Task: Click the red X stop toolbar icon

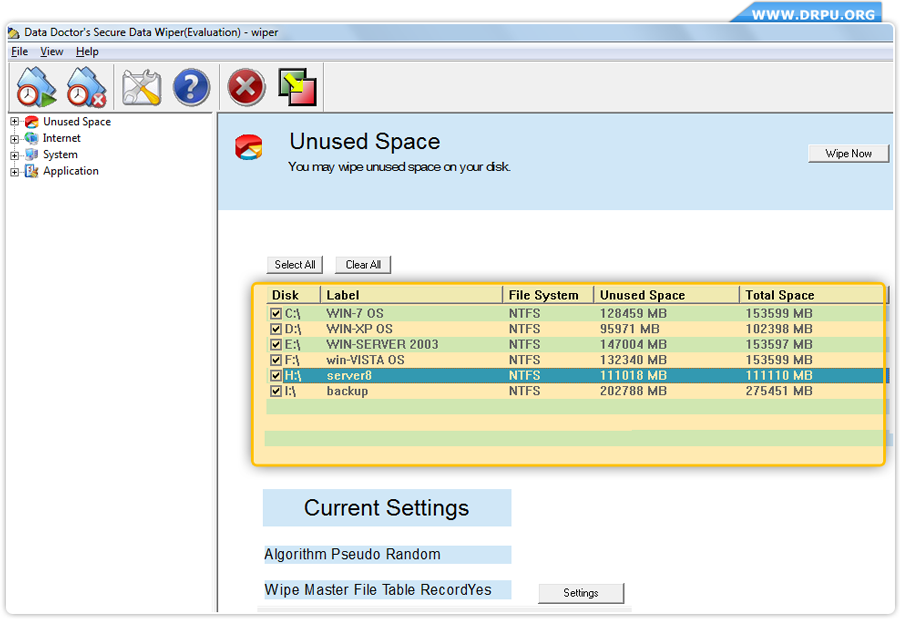Action: pyautogui.click(x=246, y=87)
